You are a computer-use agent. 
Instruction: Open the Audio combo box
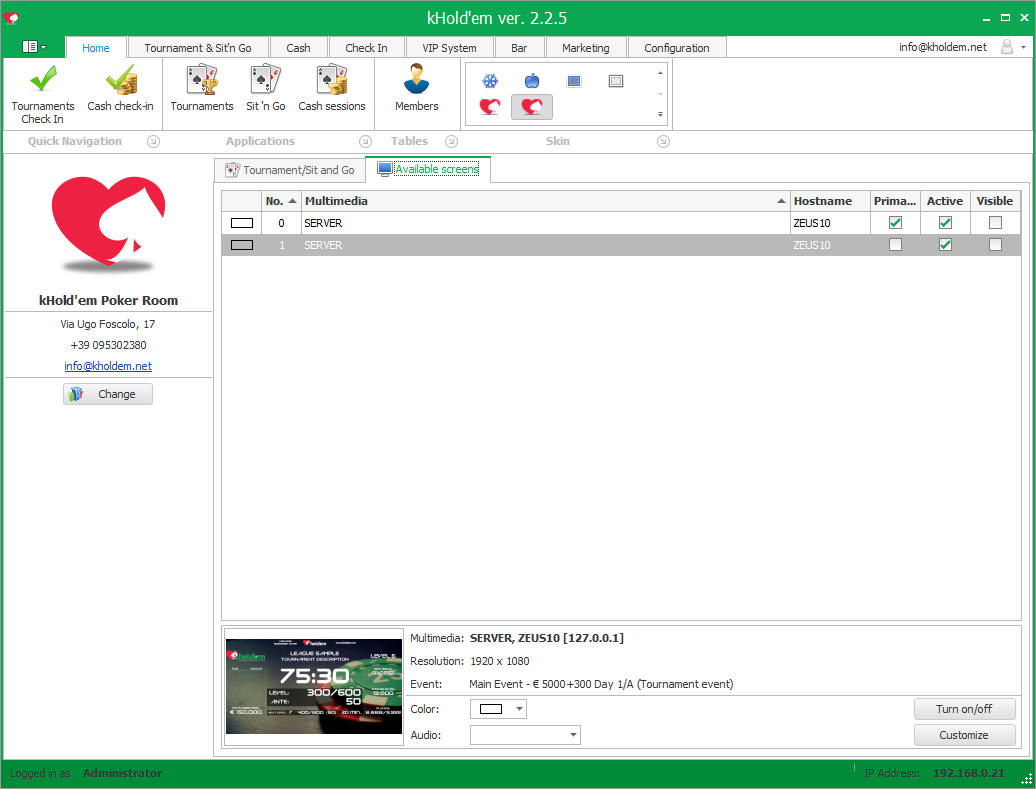[x=525, y=735]
